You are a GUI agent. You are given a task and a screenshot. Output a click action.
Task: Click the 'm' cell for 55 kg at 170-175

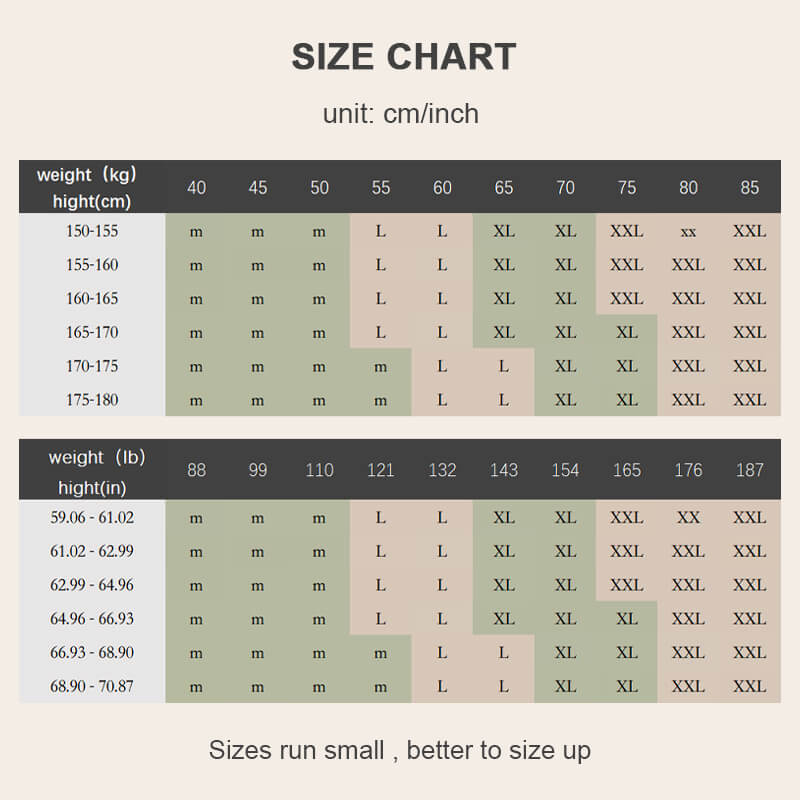[381, 366]
